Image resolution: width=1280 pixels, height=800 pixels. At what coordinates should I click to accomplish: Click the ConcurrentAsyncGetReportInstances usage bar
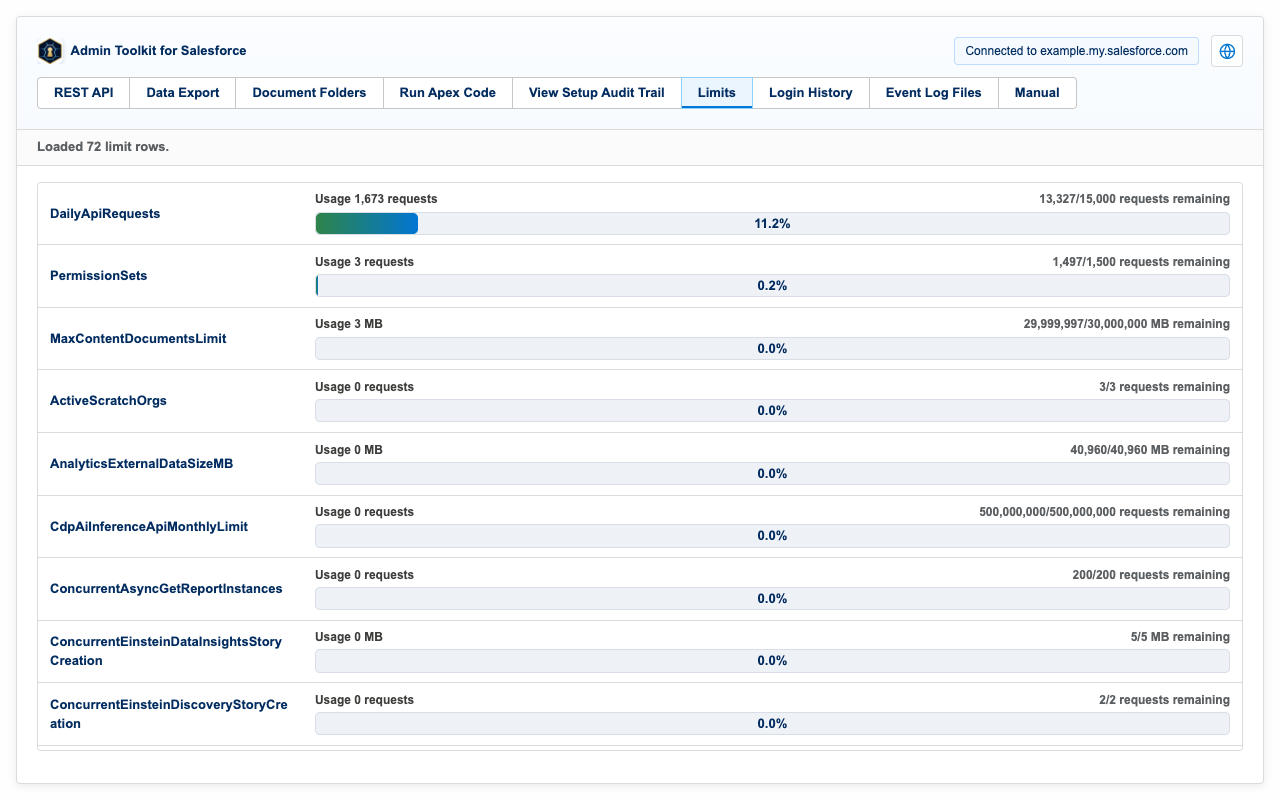tap(772, 599)
